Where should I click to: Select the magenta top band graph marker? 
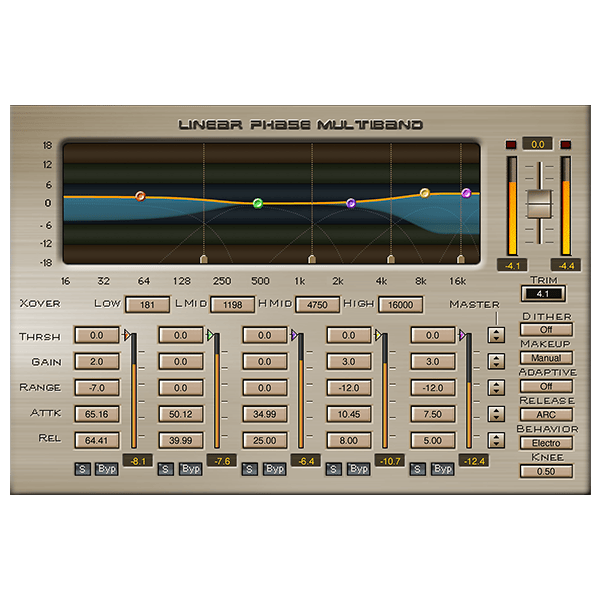[466, 193]
